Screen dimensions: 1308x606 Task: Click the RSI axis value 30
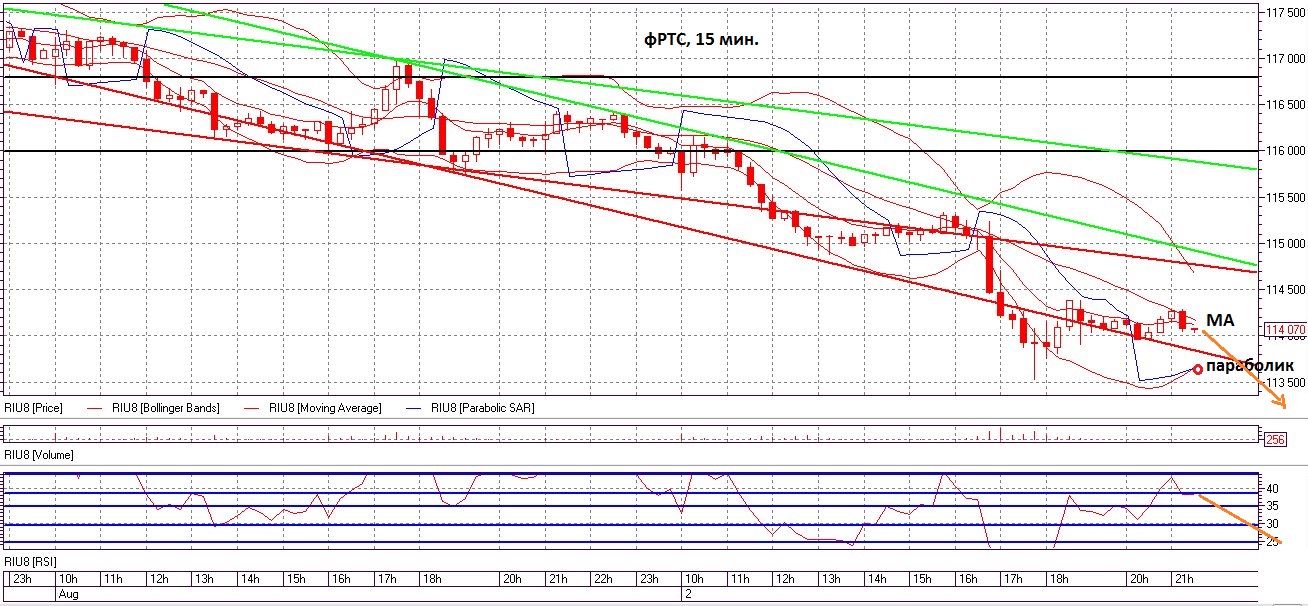(x=1273, y=524)
